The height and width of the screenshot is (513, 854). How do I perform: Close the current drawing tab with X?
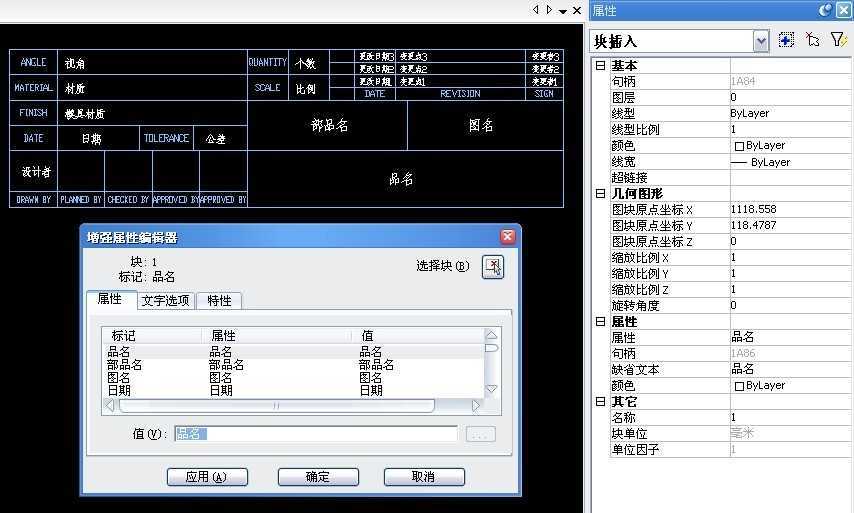point(577,10)
